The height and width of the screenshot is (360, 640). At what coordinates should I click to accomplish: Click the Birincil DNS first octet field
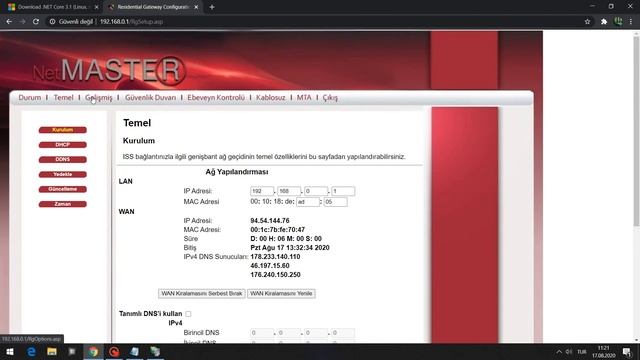[262, 333]
